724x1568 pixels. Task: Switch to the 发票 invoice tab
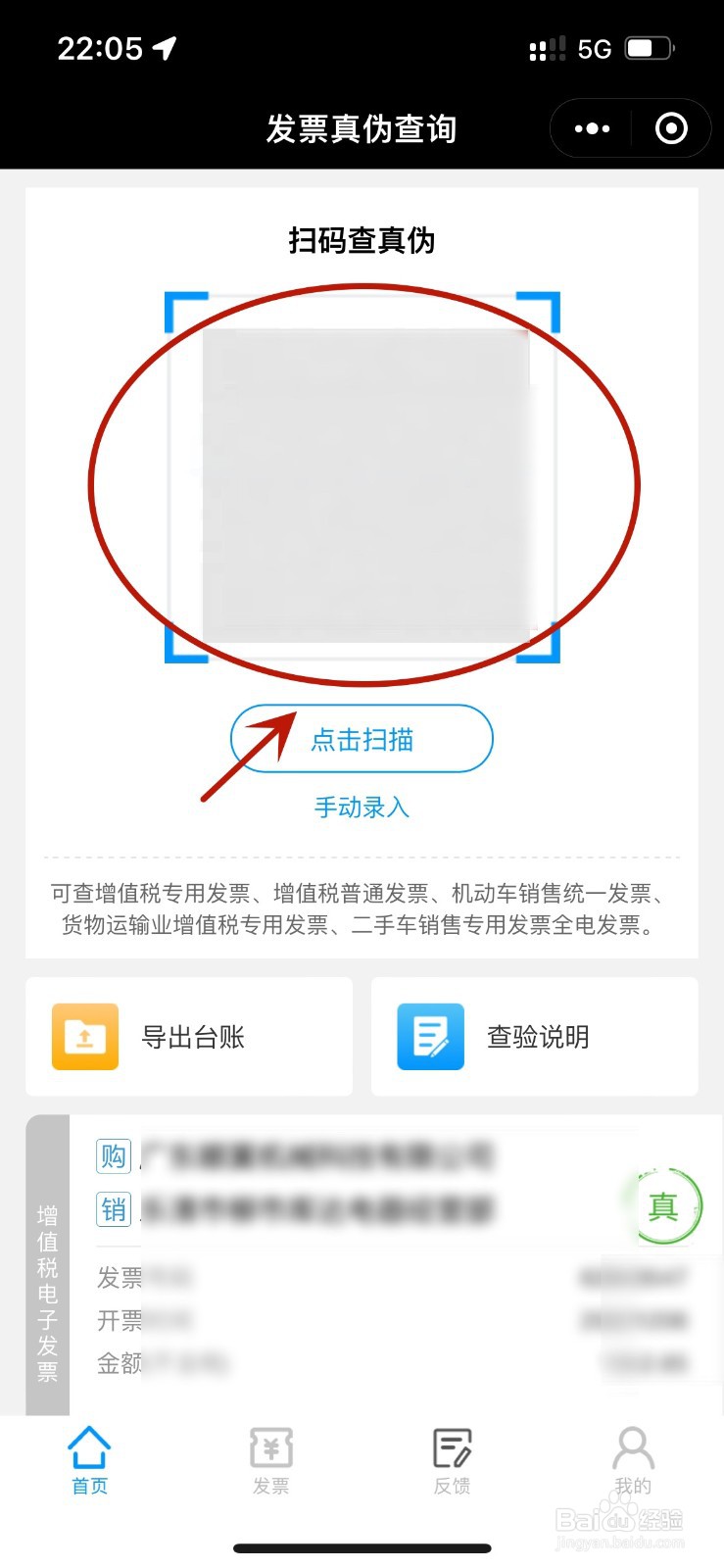coord(271,1460)
